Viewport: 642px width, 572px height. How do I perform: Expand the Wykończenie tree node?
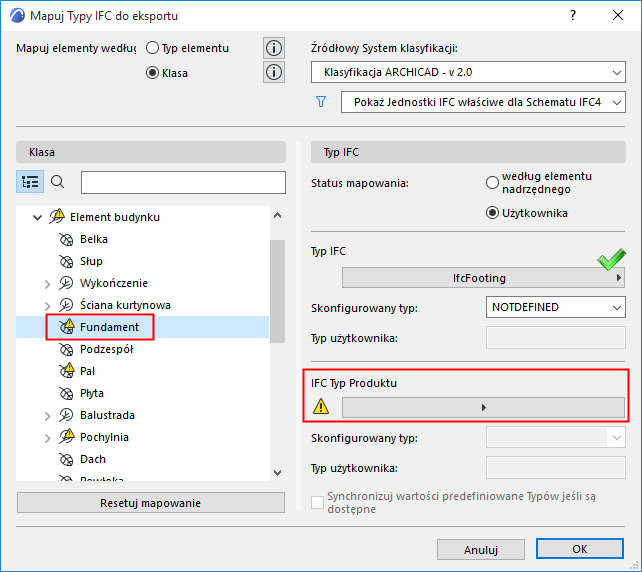(47, 284)
